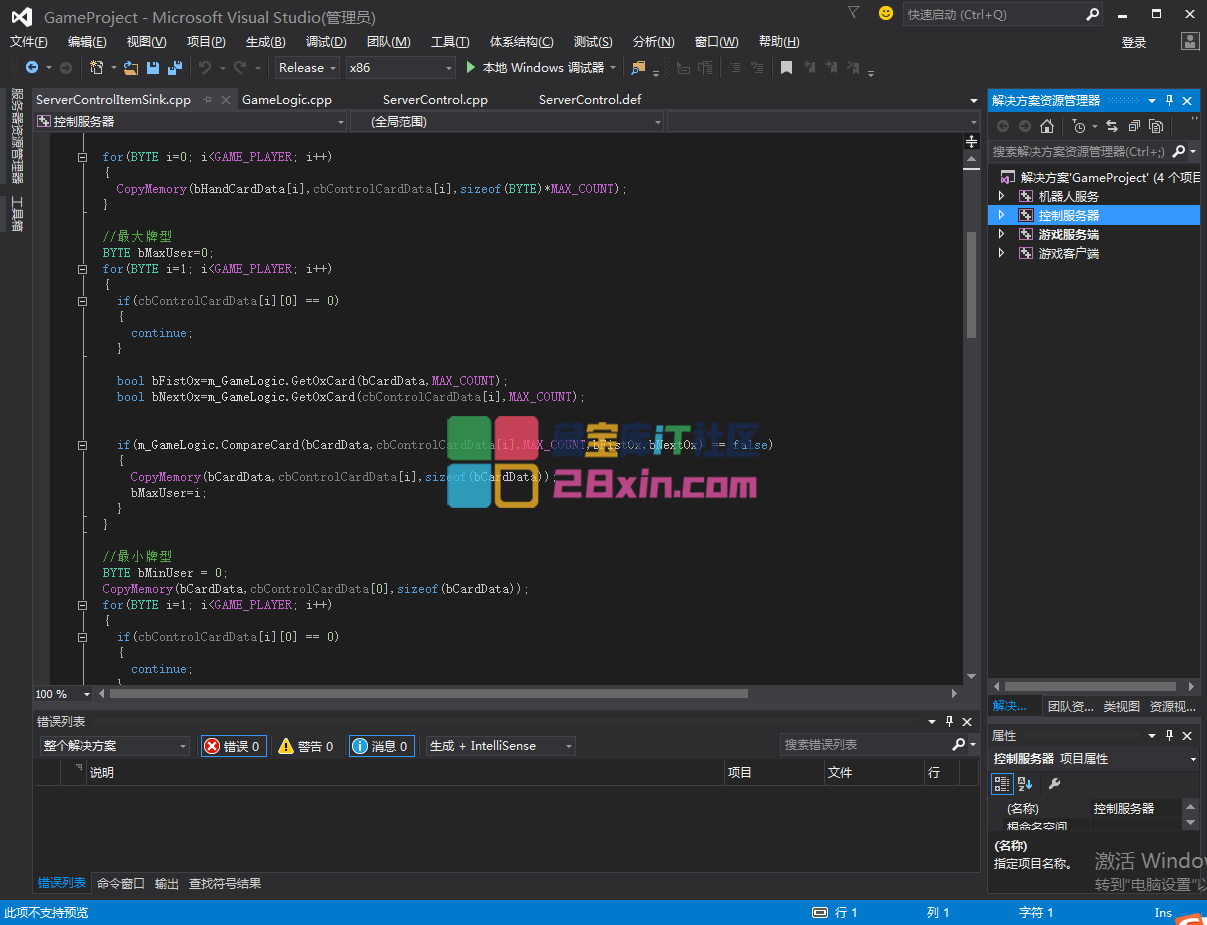
Task: Click the pending changes filter clock icon
Action: (x=1078, y=126)
